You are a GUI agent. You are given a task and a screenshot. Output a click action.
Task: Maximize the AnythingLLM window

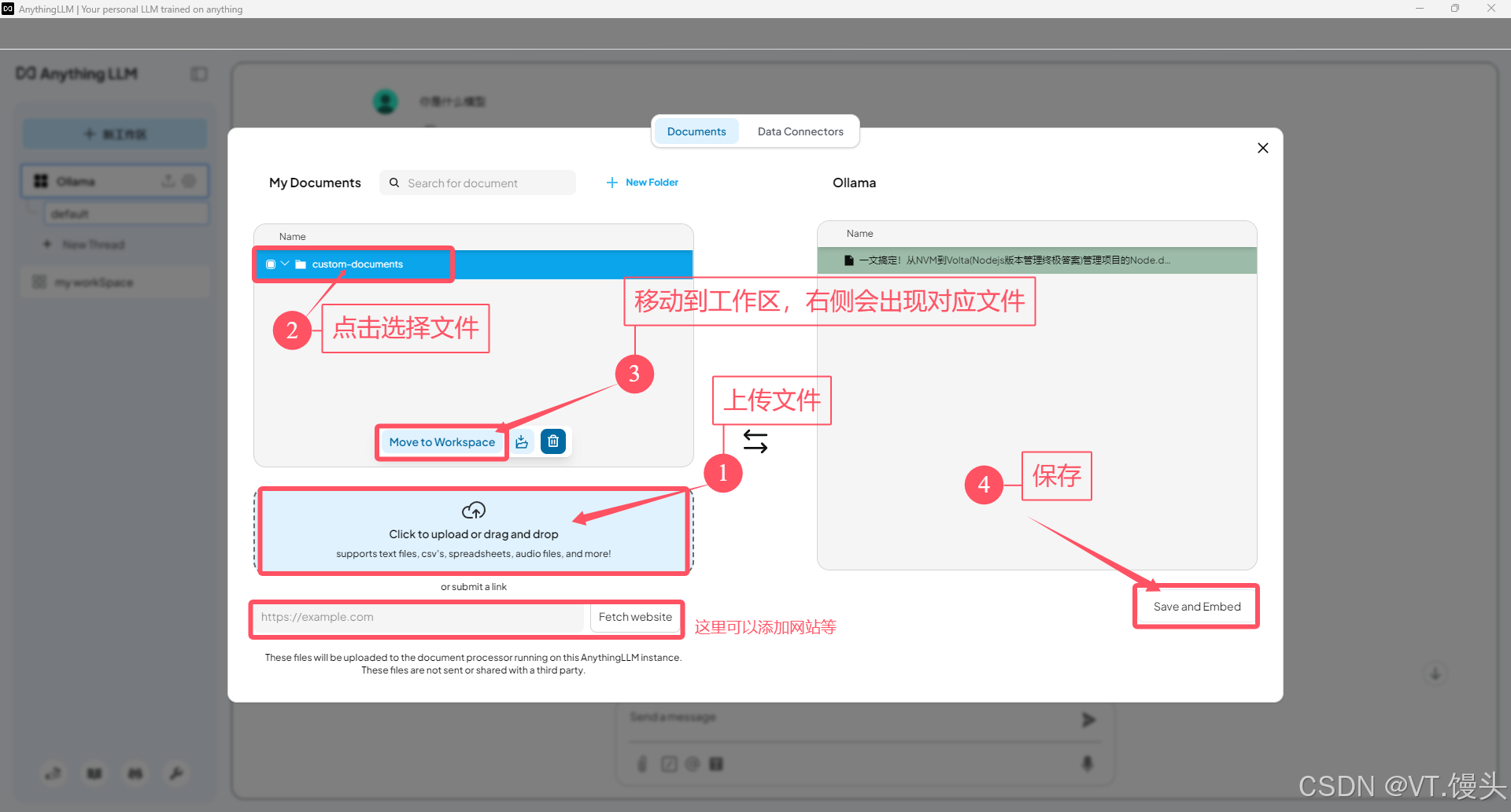pyautogui.click(x=1455, y=9)
